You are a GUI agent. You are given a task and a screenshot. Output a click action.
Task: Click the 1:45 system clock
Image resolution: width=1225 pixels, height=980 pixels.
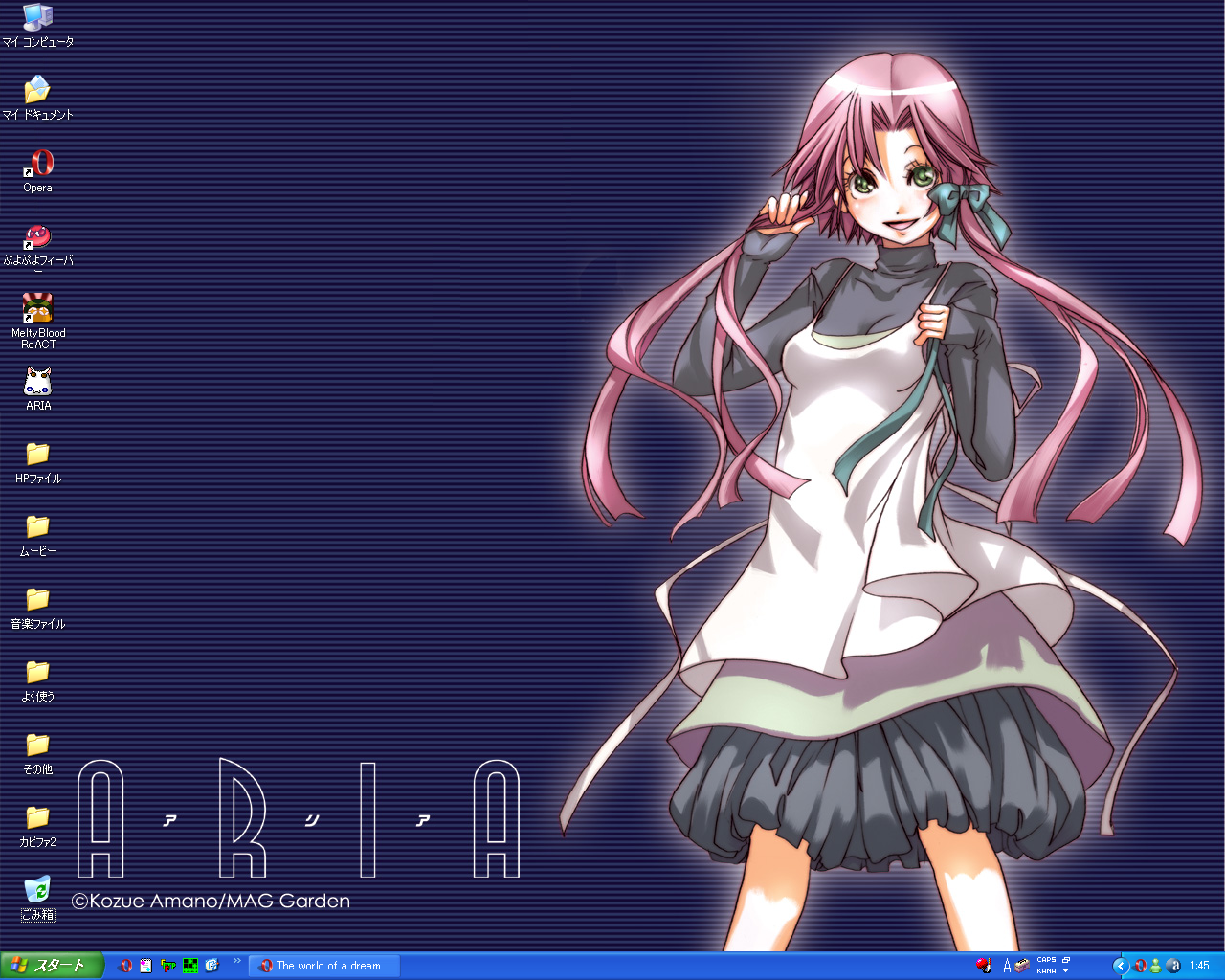pos(1200,966)
